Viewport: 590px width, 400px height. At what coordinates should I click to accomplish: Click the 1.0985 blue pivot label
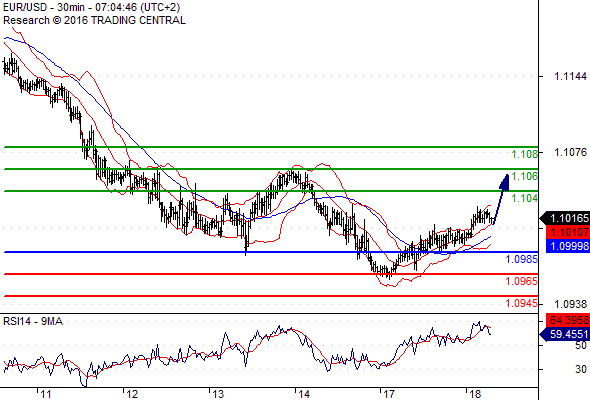[x=521, y=259]
